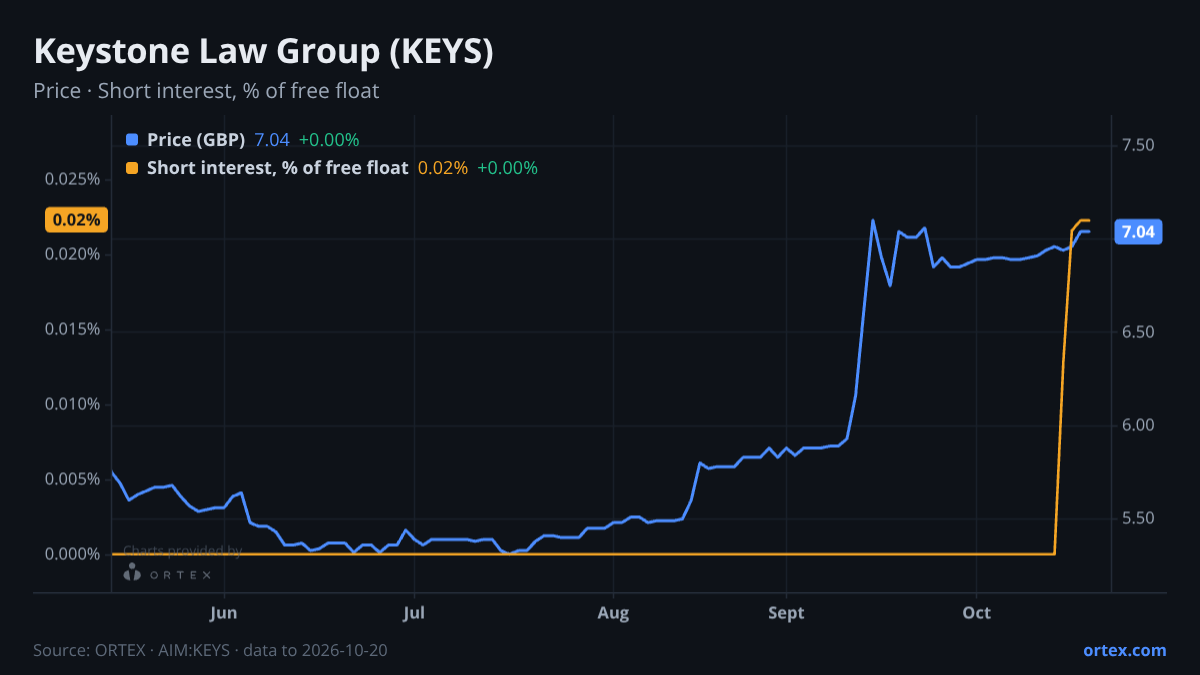The height and width of the screenshot is (675, 1200).
Task: Click the 0.015% left axis label
Action: click(x=73, y=330)
